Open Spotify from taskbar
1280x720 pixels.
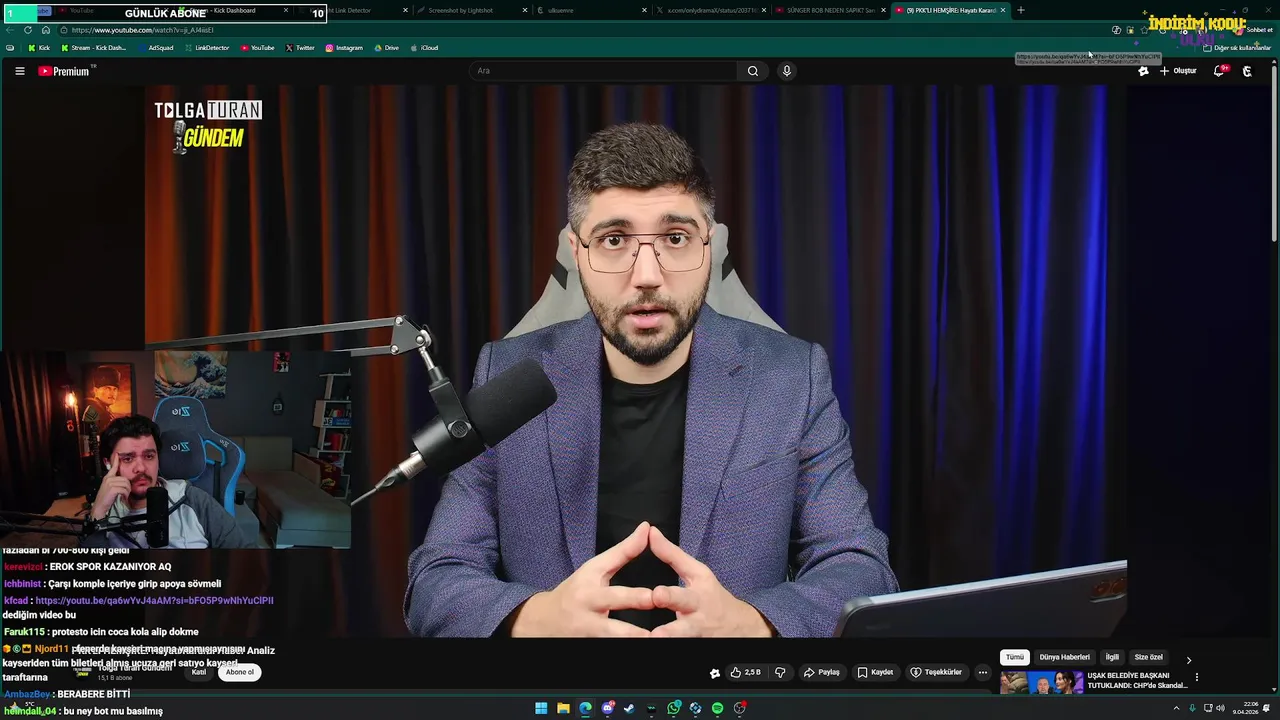(717, 708)
